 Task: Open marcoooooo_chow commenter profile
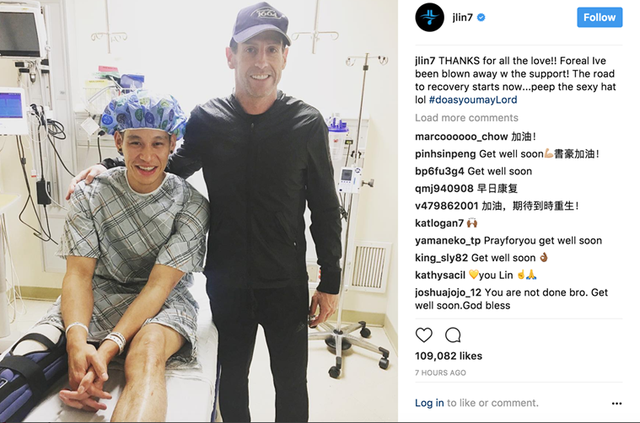(x=461, y=136)
